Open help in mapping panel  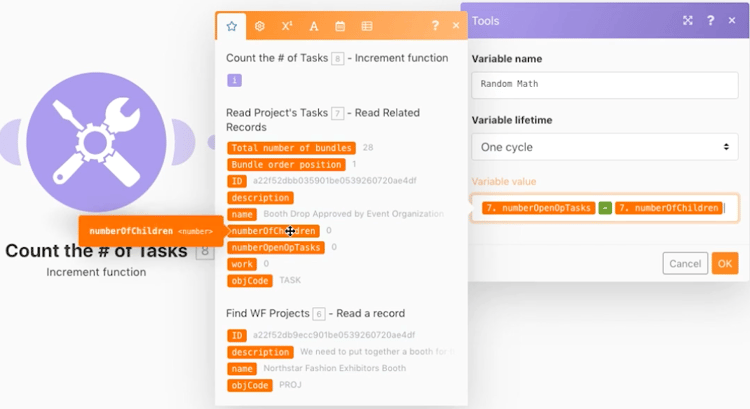click(435, 26)
